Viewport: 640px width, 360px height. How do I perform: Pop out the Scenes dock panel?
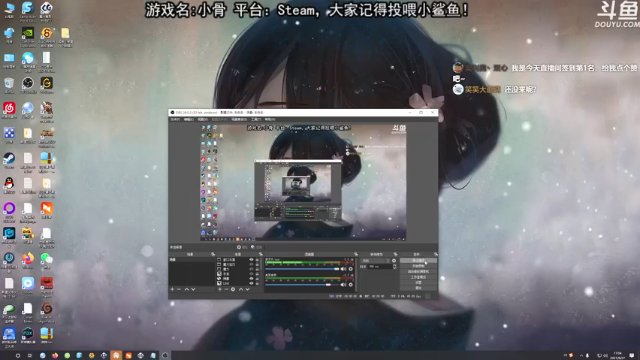click(213, 254)
